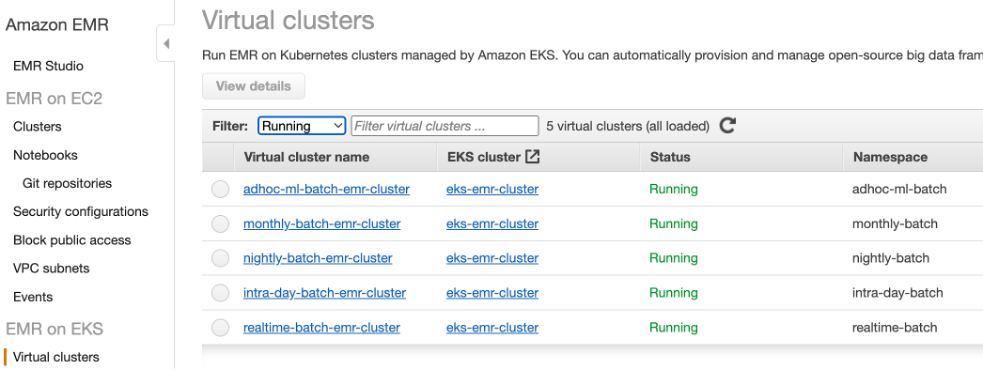
Task: Click the Filter virtual clusters input field
Action: point(444,126)
